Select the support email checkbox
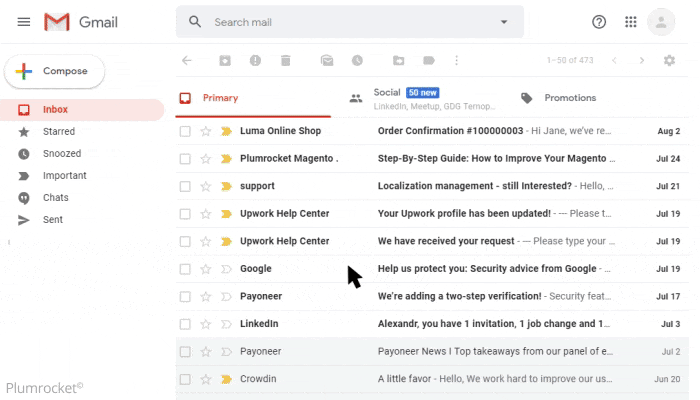This screenshot has height=400, width=700. click(185, 186)
